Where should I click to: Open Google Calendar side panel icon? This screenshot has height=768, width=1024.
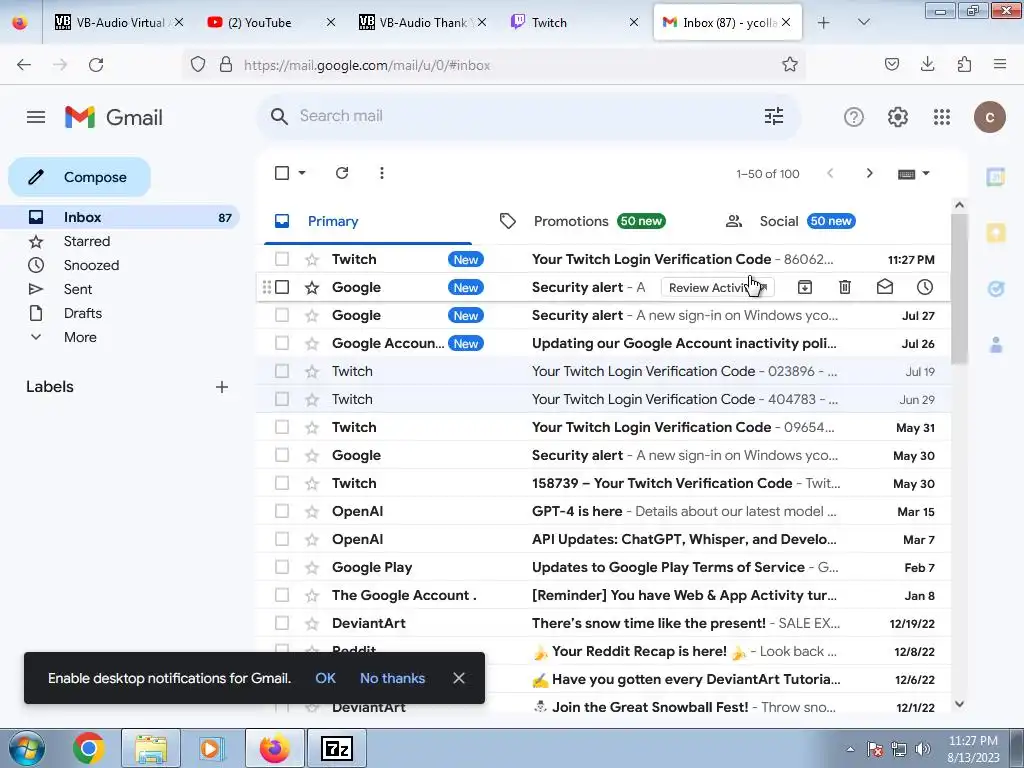click(995, 176)
